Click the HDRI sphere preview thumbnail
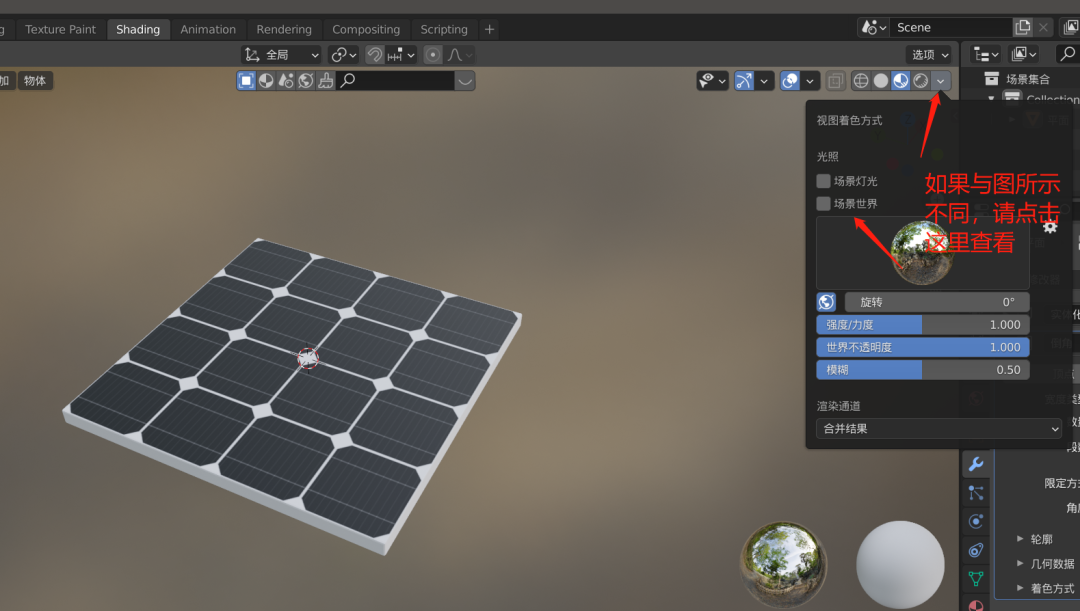The width and height of the screenshot is (1080, 611). [922, 253]
